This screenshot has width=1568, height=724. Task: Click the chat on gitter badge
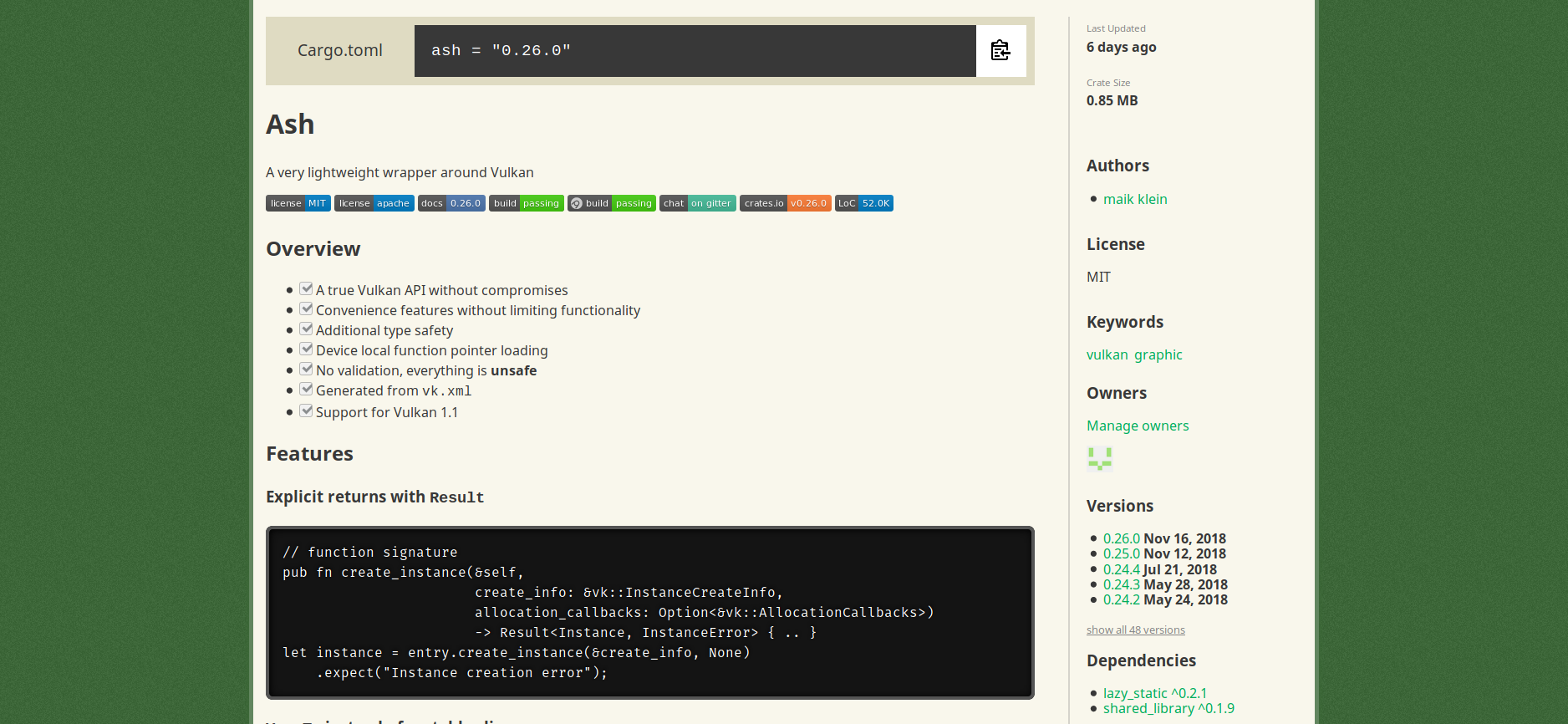point(697,203)
